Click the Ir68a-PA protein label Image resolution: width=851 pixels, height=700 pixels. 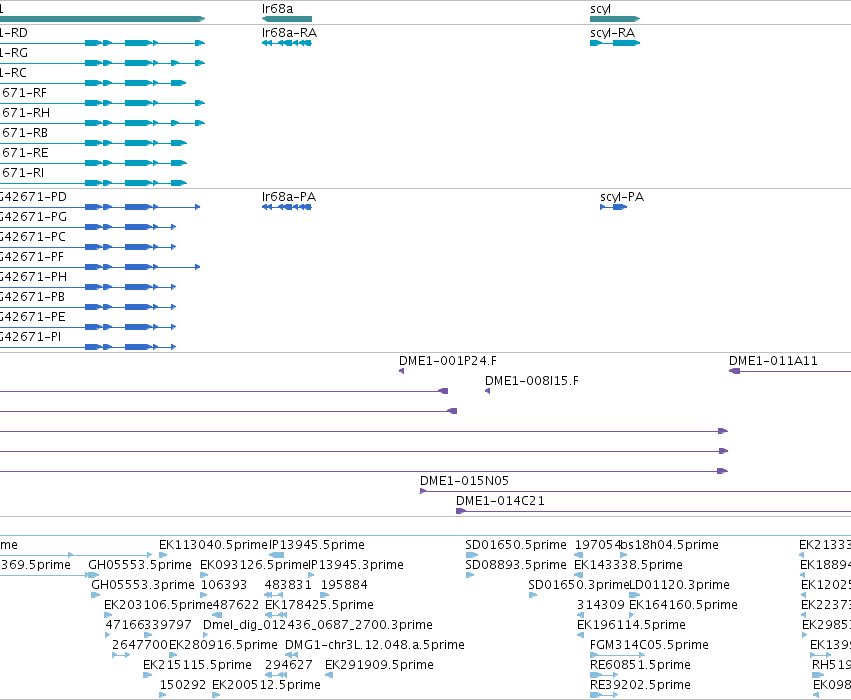(x=289, y=196)
